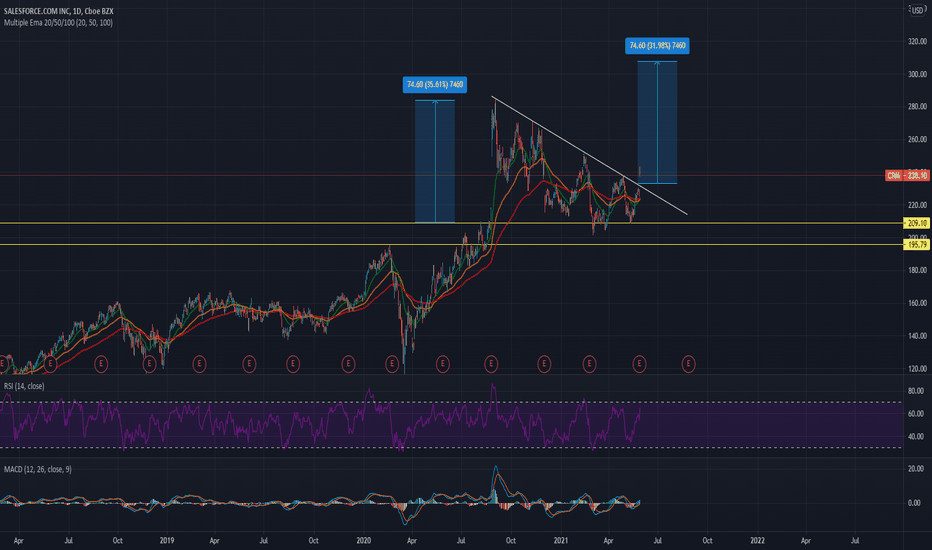This screenshot has width=932, height=550.
Task: Select the blue measure box labeled 31.98%
Action: tap(657, 122)
